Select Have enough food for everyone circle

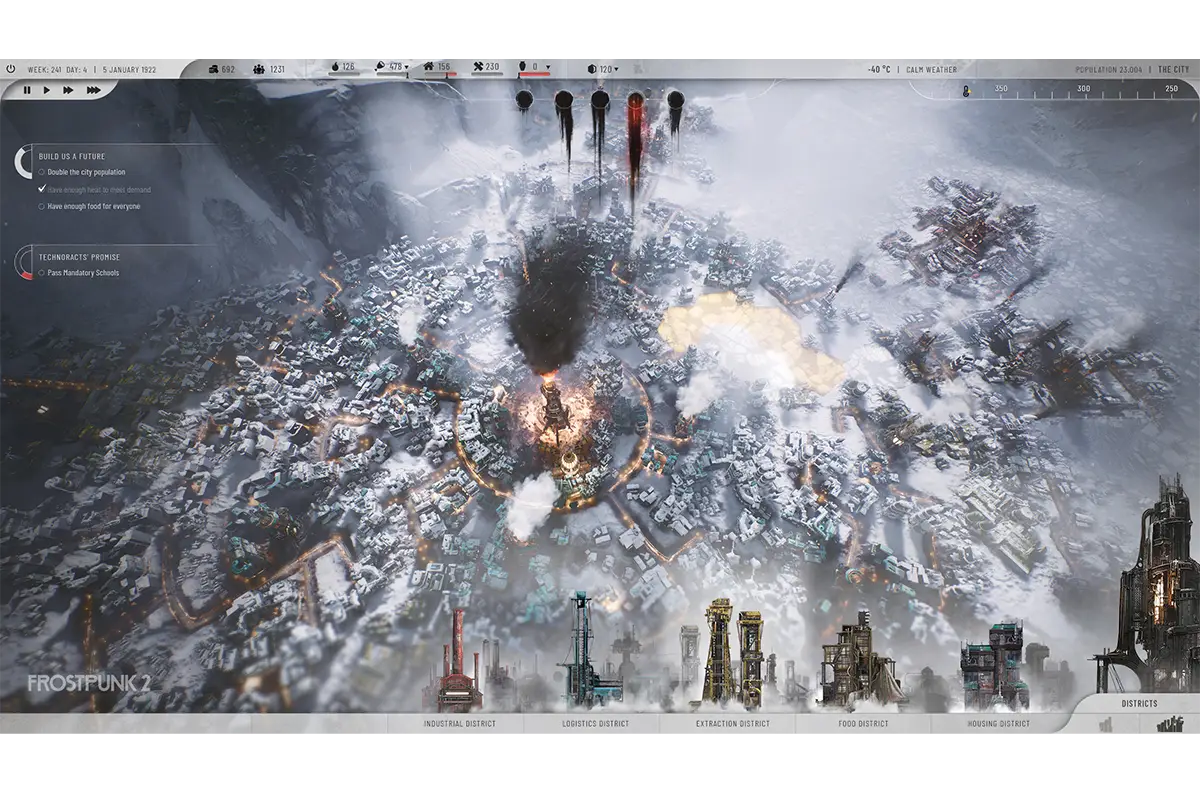click(x=41, y=206)
